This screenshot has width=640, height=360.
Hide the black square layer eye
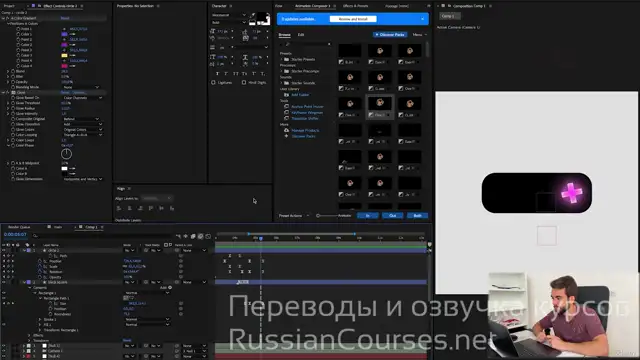pos(4,282)
